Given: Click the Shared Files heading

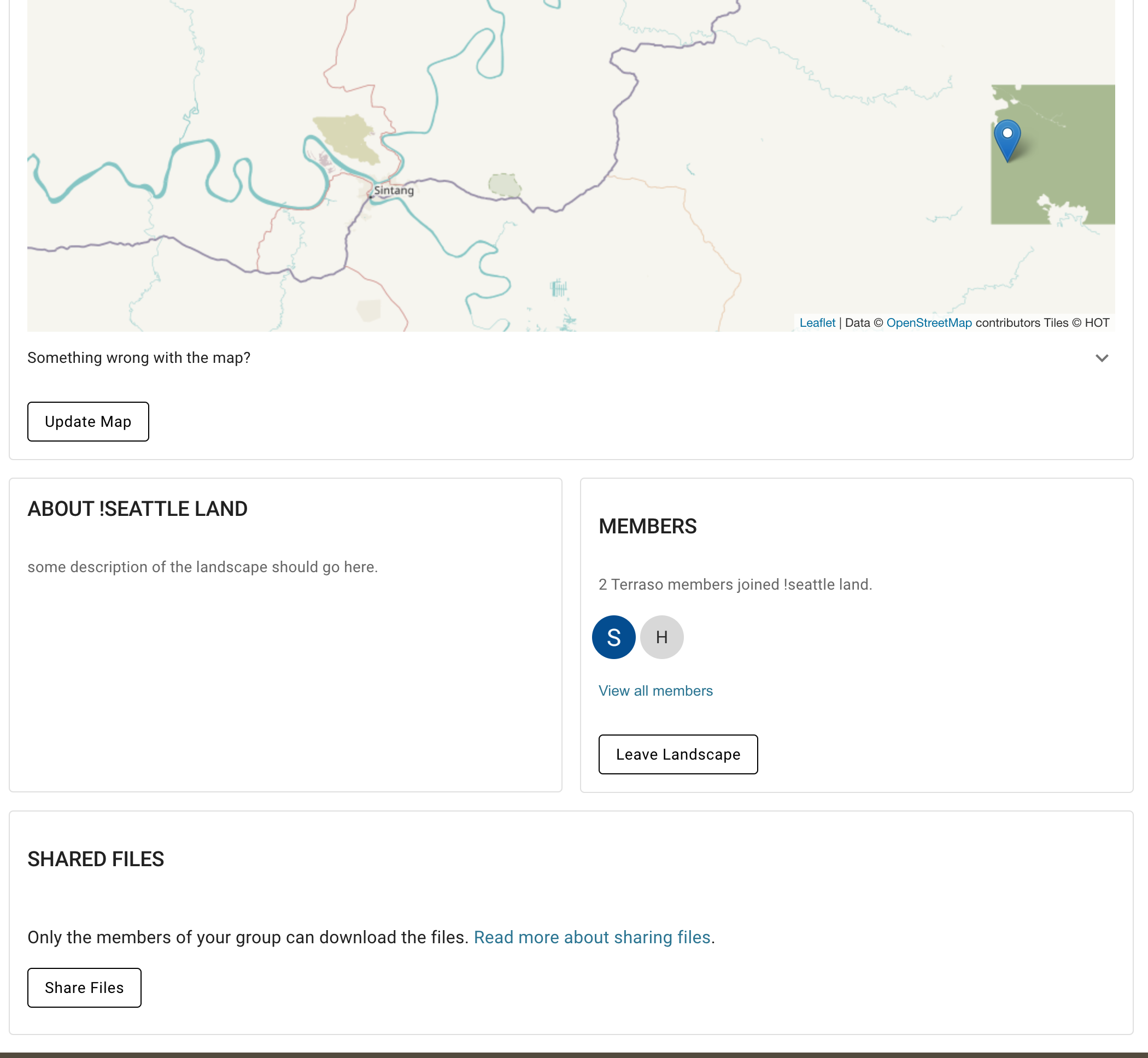Looking at the screenshot, I should point(96,859).
